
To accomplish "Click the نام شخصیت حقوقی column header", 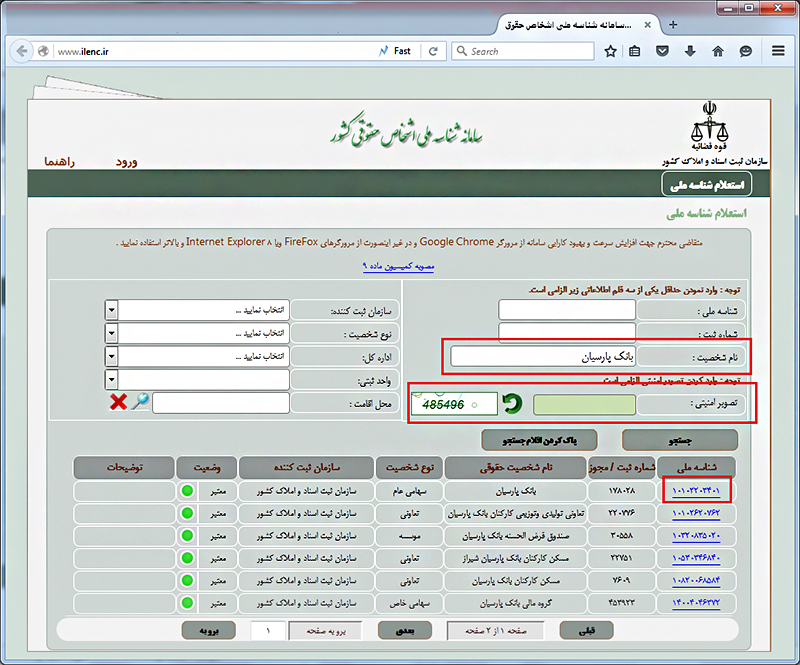I will 515,467.
